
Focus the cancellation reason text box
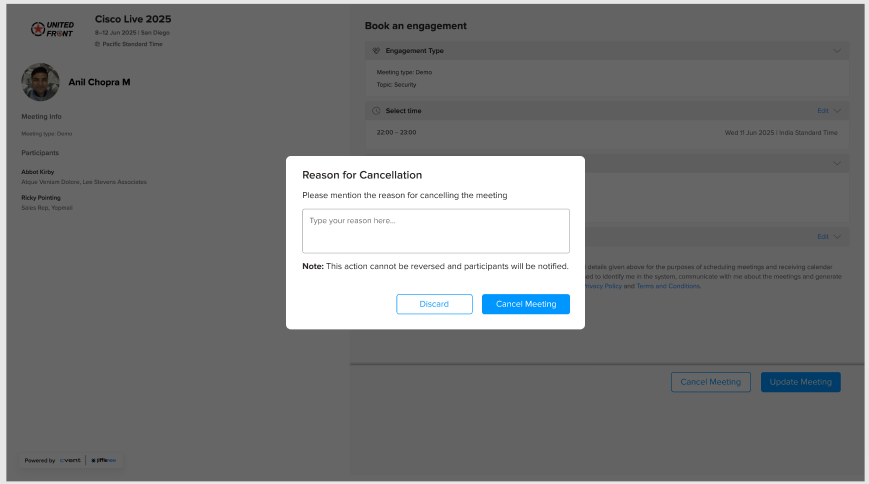tap(436, 231)
